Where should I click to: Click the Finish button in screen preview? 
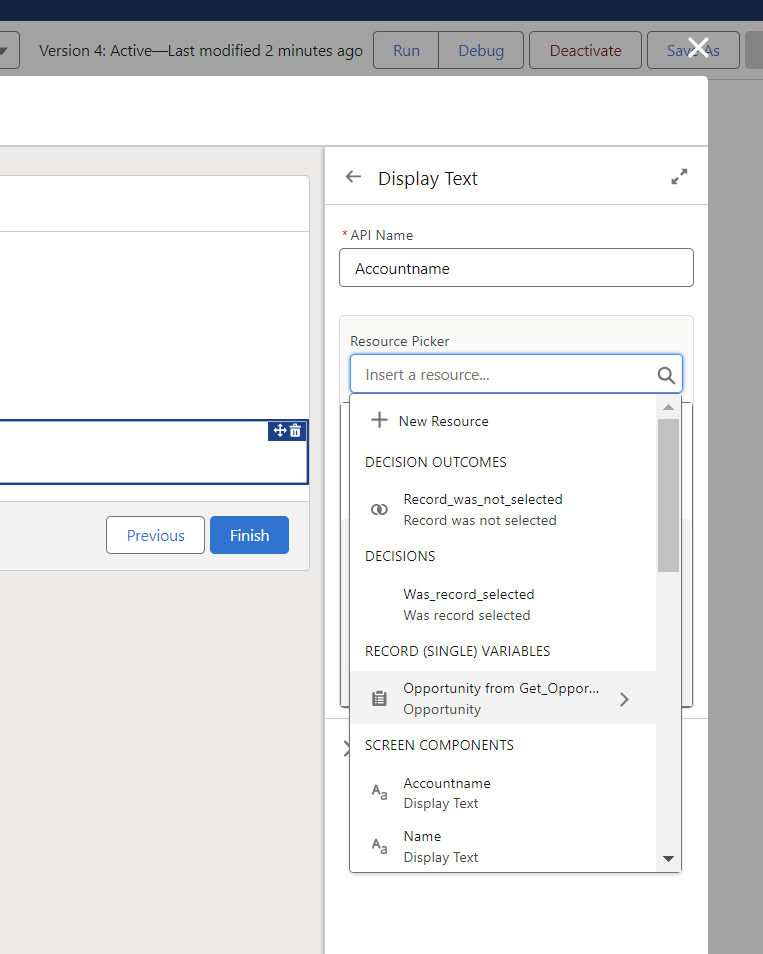[249, 535]
